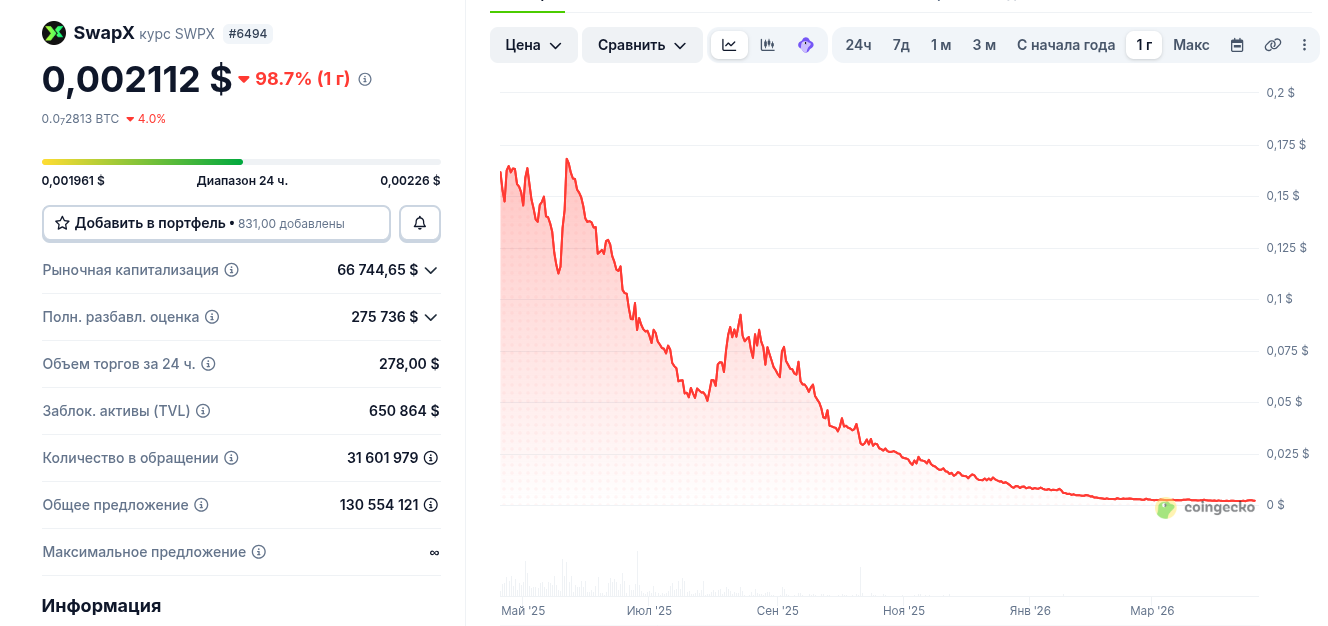The height and width of the screenshot is (626, 1328).
Task: Click the 24-hour range progress bar
Action: click(241, 162)
